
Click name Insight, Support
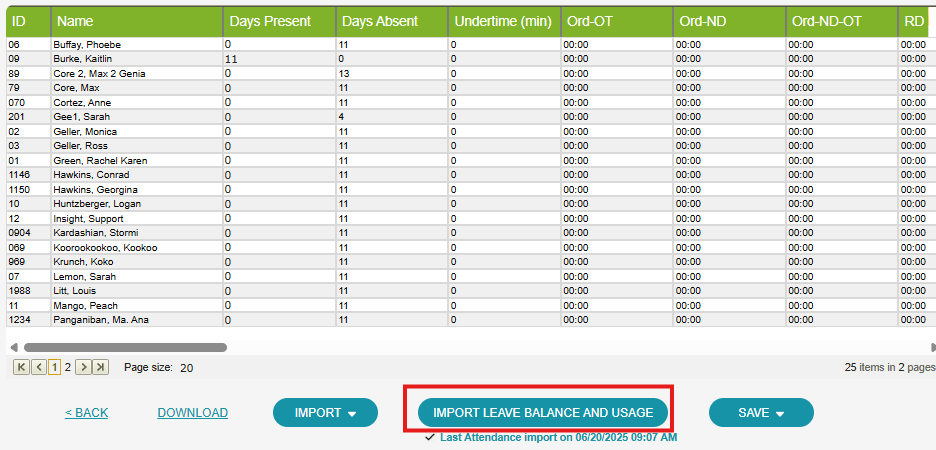88,218
